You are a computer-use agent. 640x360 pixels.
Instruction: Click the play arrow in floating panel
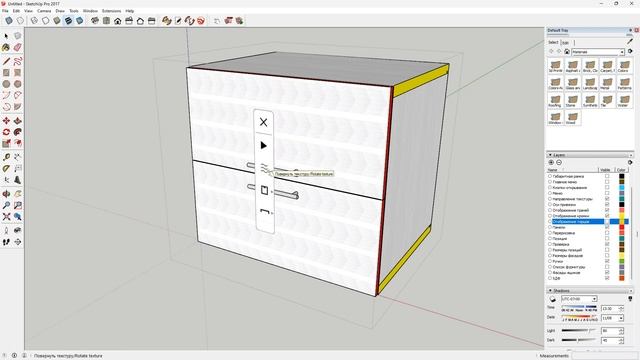point(264,145)
